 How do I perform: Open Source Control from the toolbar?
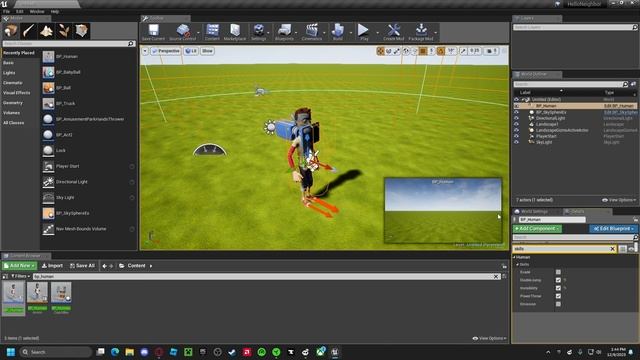182,32
